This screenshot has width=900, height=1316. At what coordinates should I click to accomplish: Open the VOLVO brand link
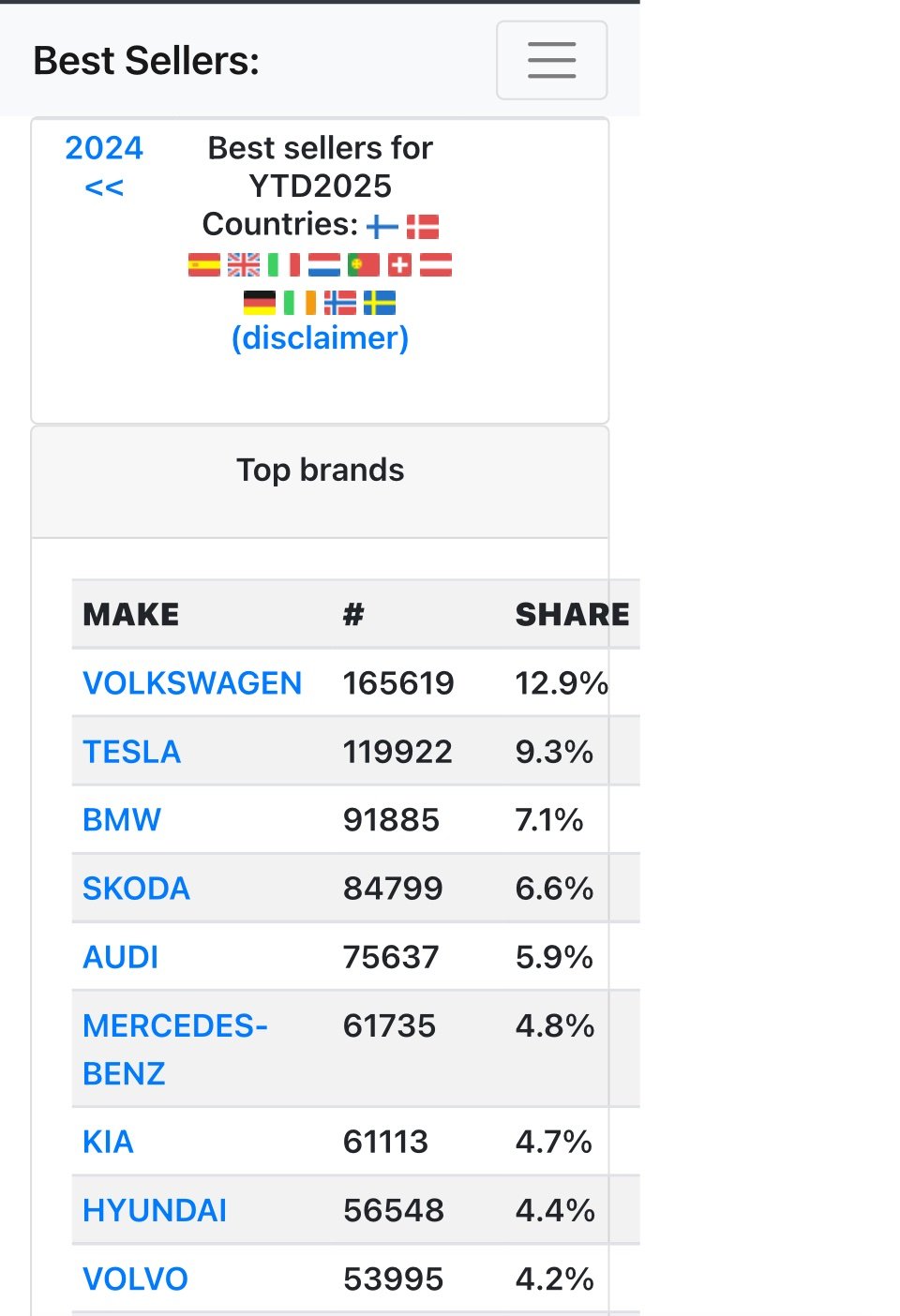(x=135, y=1279)
